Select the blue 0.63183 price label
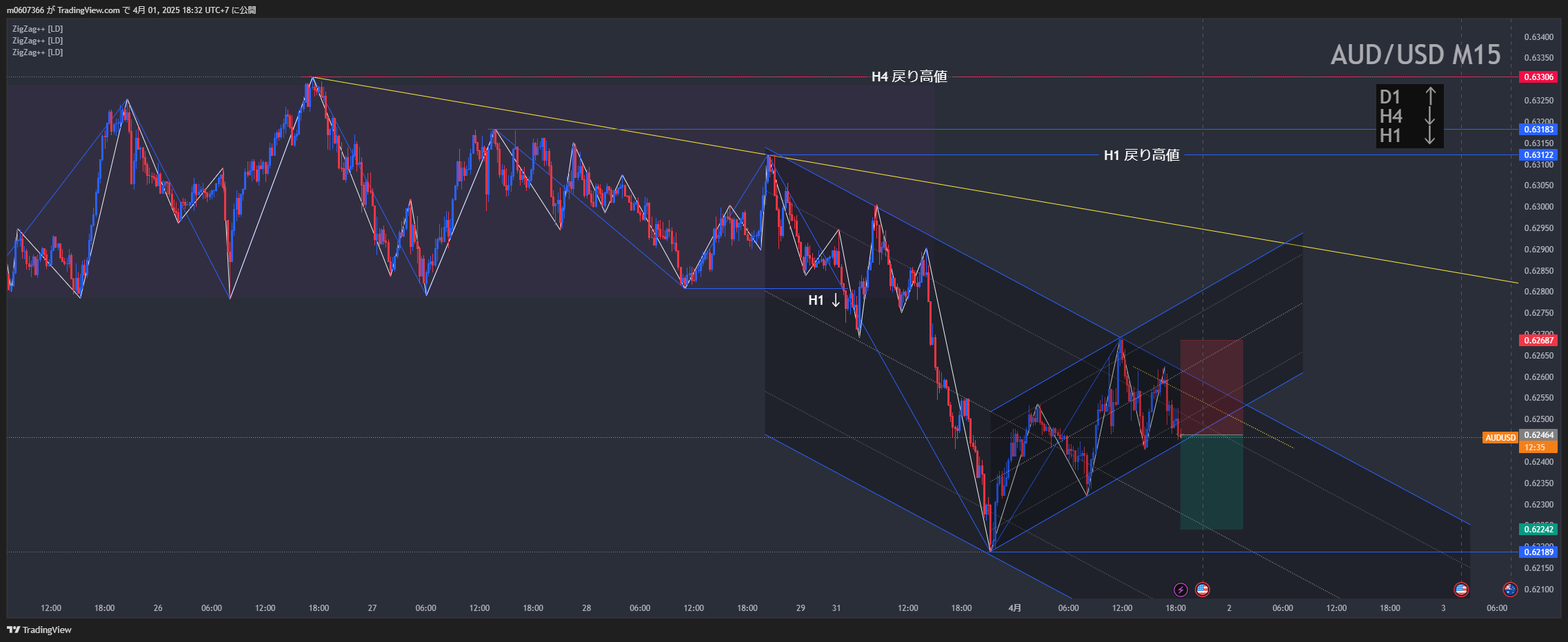Viewport: 1568px width, 642px height. tap(1538, 130)
